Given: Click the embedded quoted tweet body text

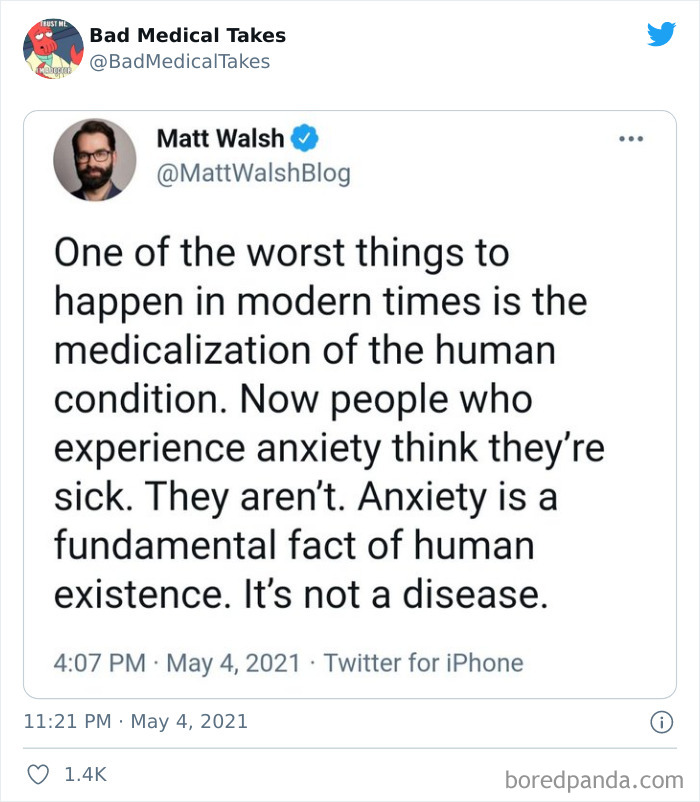Looking at the screenshot, I should [x=330, y=420].
